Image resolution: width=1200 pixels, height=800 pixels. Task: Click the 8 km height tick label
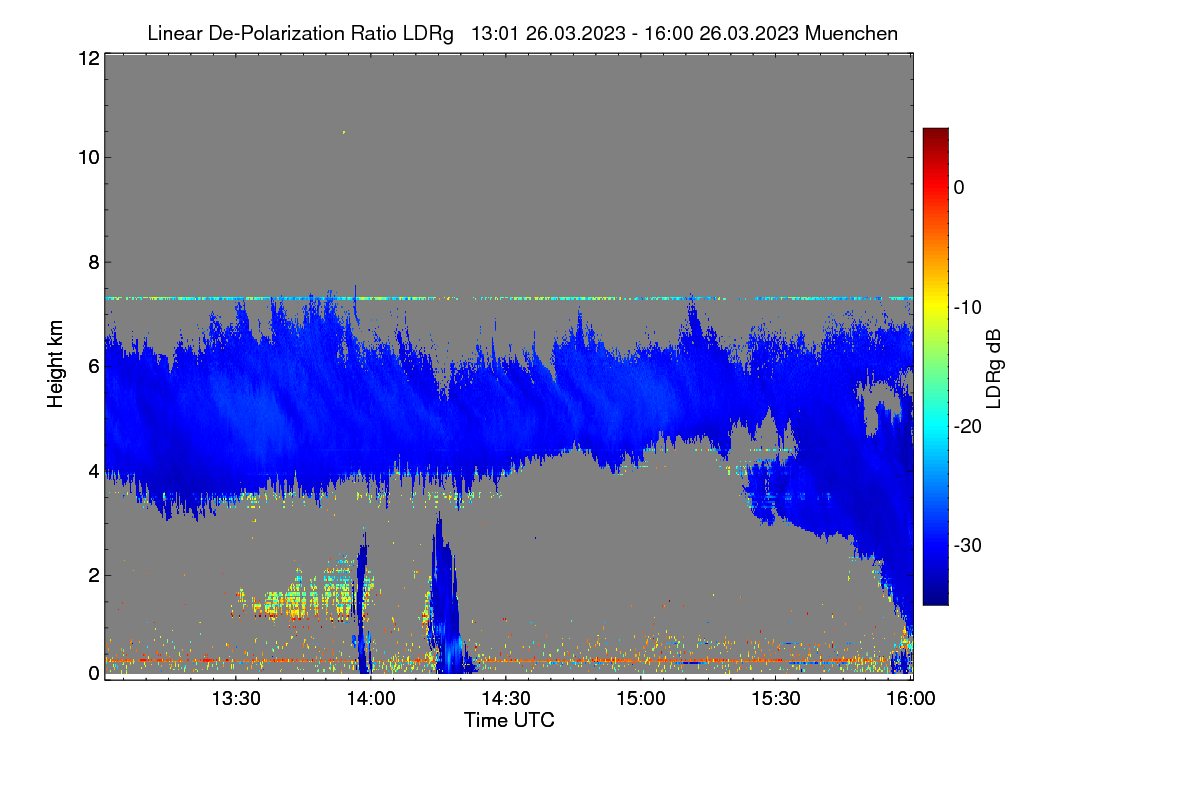[92, 262]
